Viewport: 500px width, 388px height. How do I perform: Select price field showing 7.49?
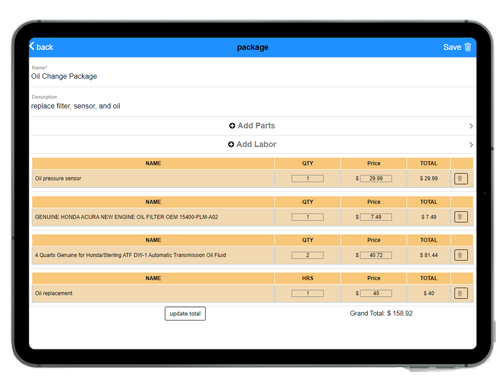[x=376, y=217]
